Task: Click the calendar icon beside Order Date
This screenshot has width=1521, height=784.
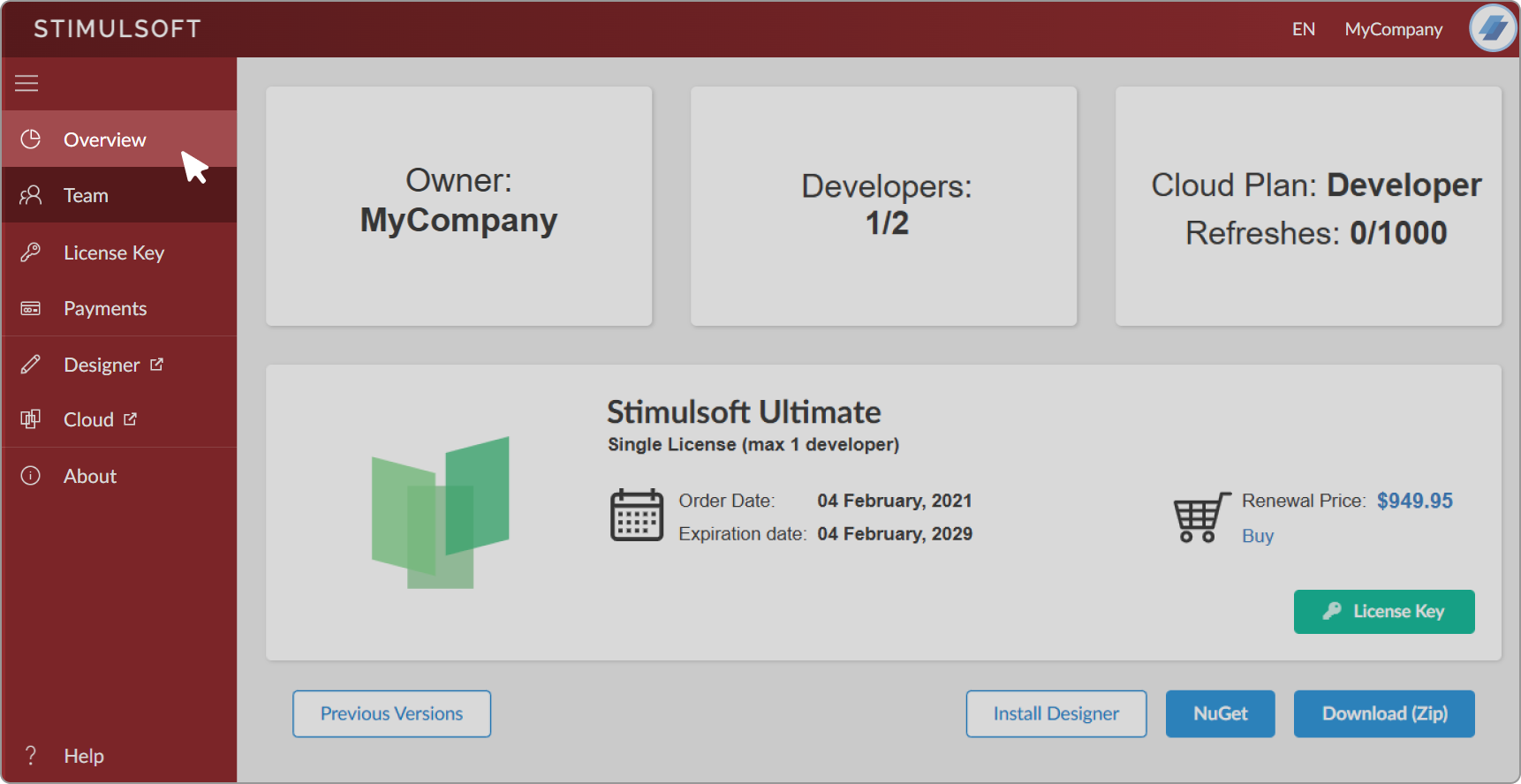Action: (637, 515)
